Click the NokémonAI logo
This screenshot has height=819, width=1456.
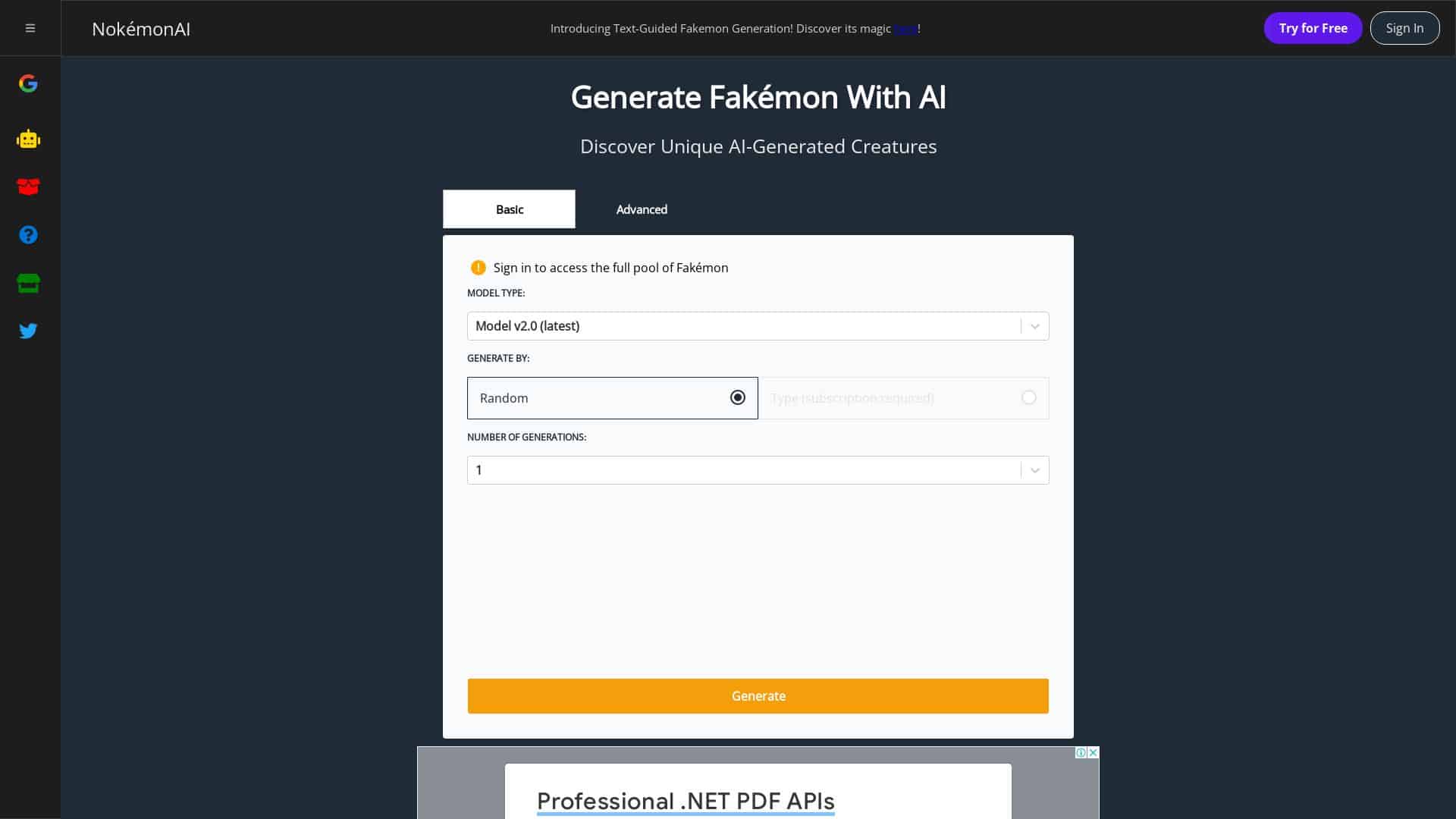(140, 29)
